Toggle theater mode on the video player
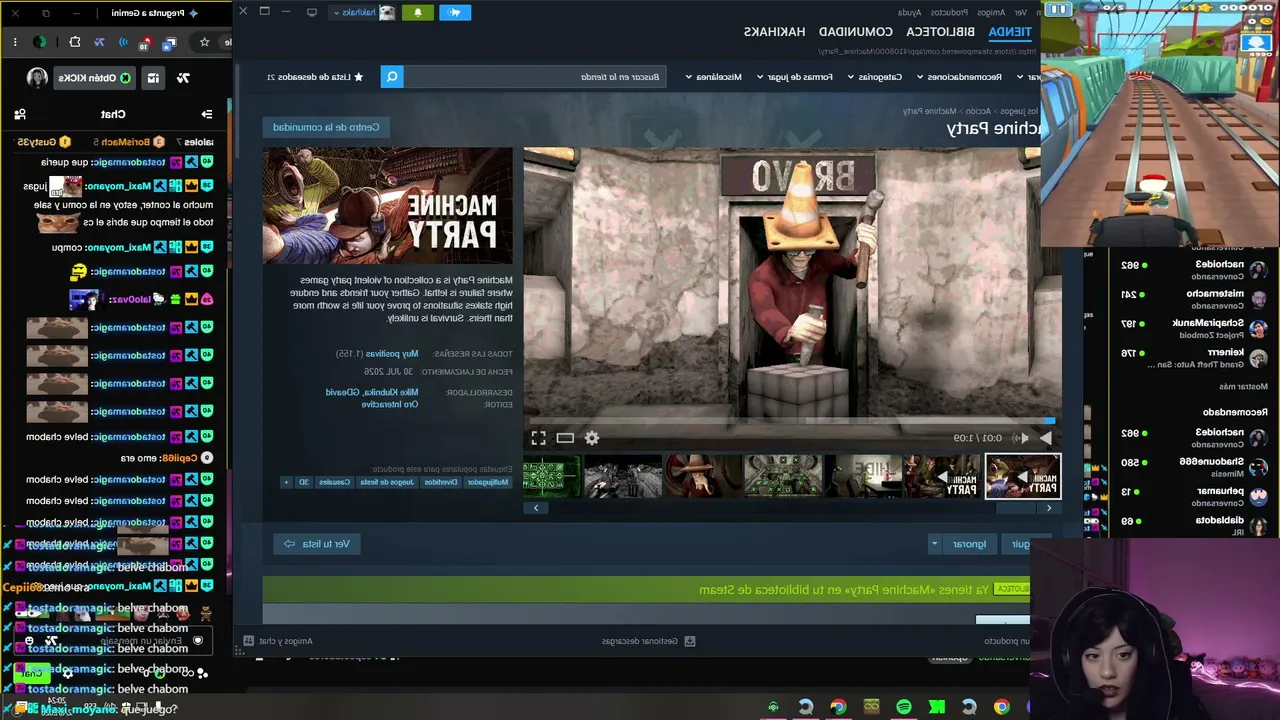The image size is (1280, 720). (565, 438)
